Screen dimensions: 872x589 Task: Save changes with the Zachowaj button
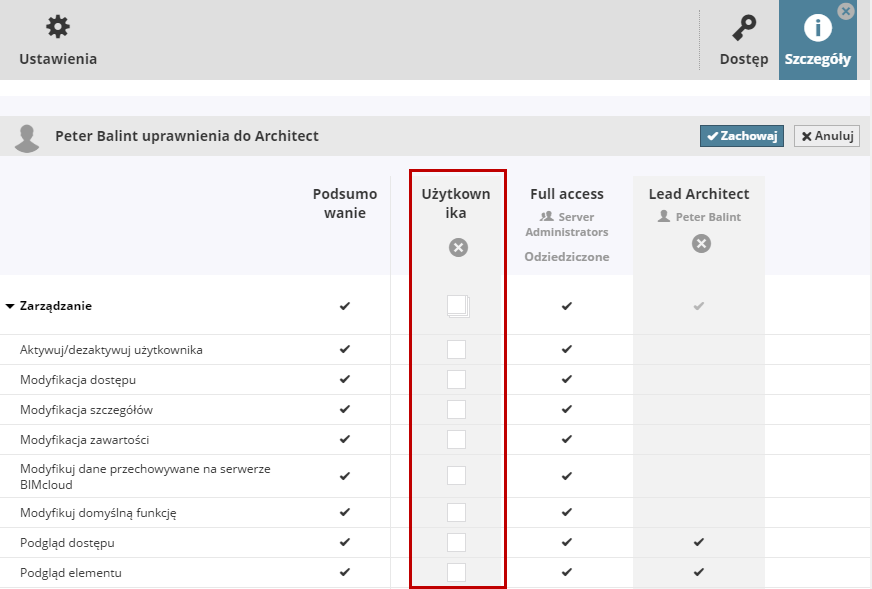tap(741, 136)
